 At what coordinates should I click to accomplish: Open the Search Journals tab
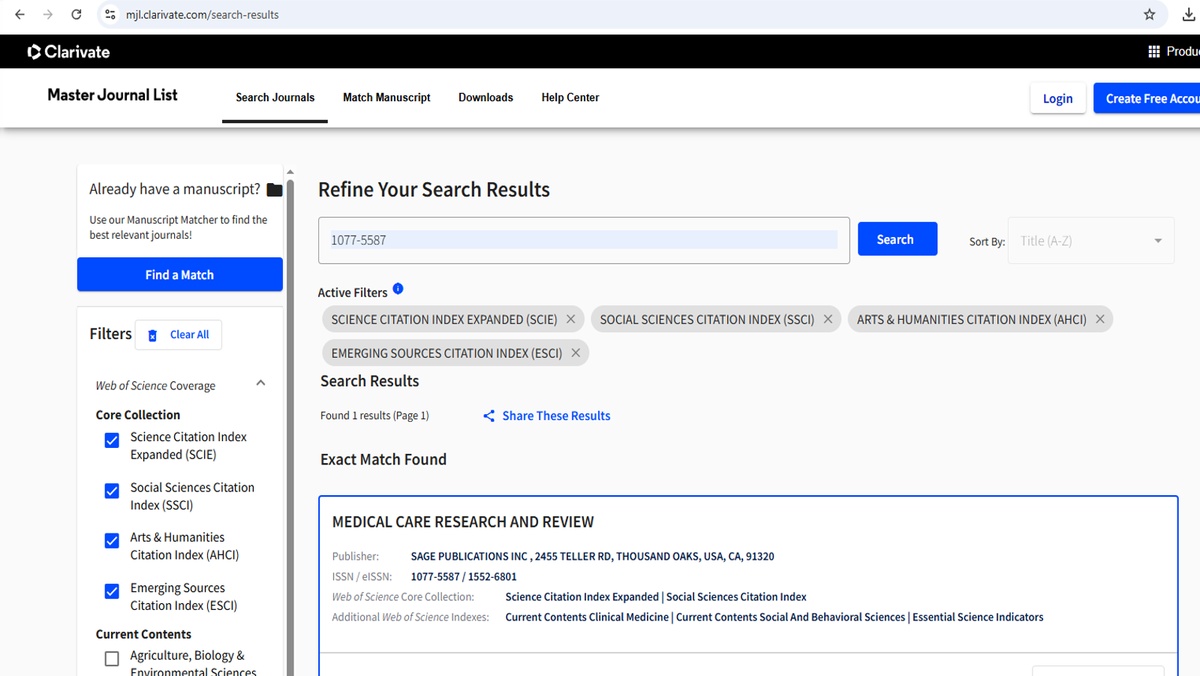pos(275,98)
